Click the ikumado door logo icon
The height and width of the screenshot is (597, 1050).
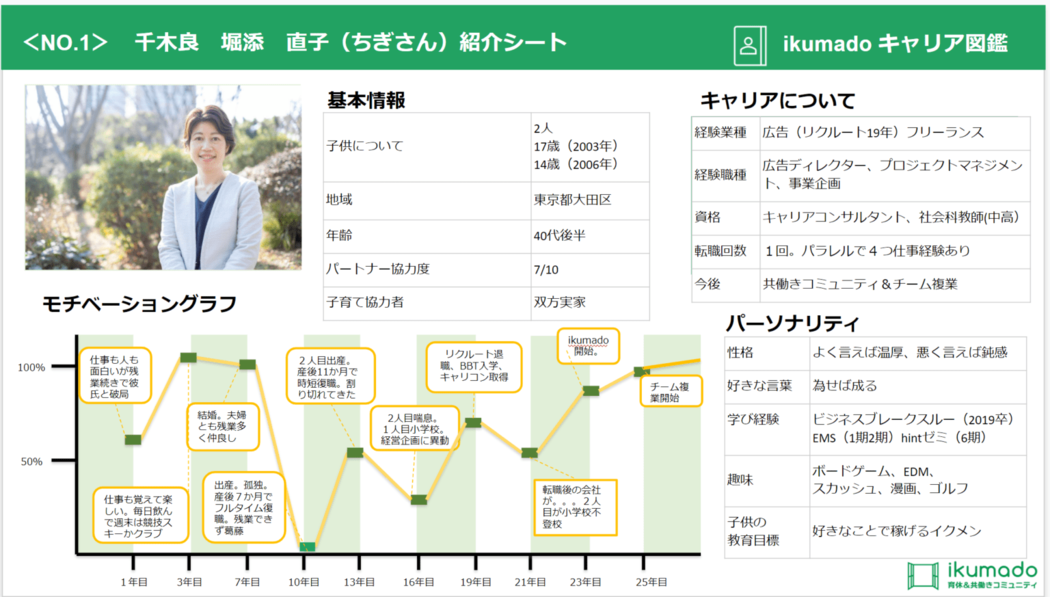[x=923, y=575]
